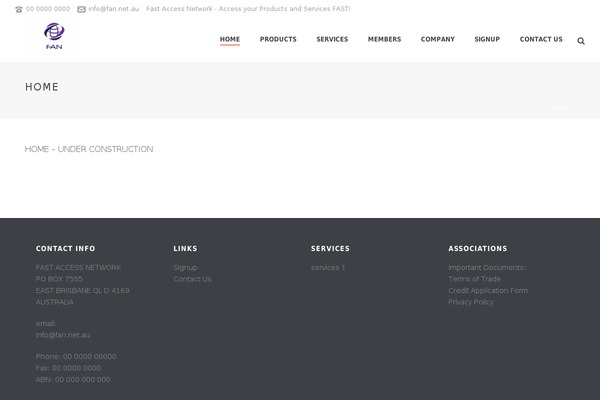Click phone number 00 0000 0000 at top

click(48, 9)
